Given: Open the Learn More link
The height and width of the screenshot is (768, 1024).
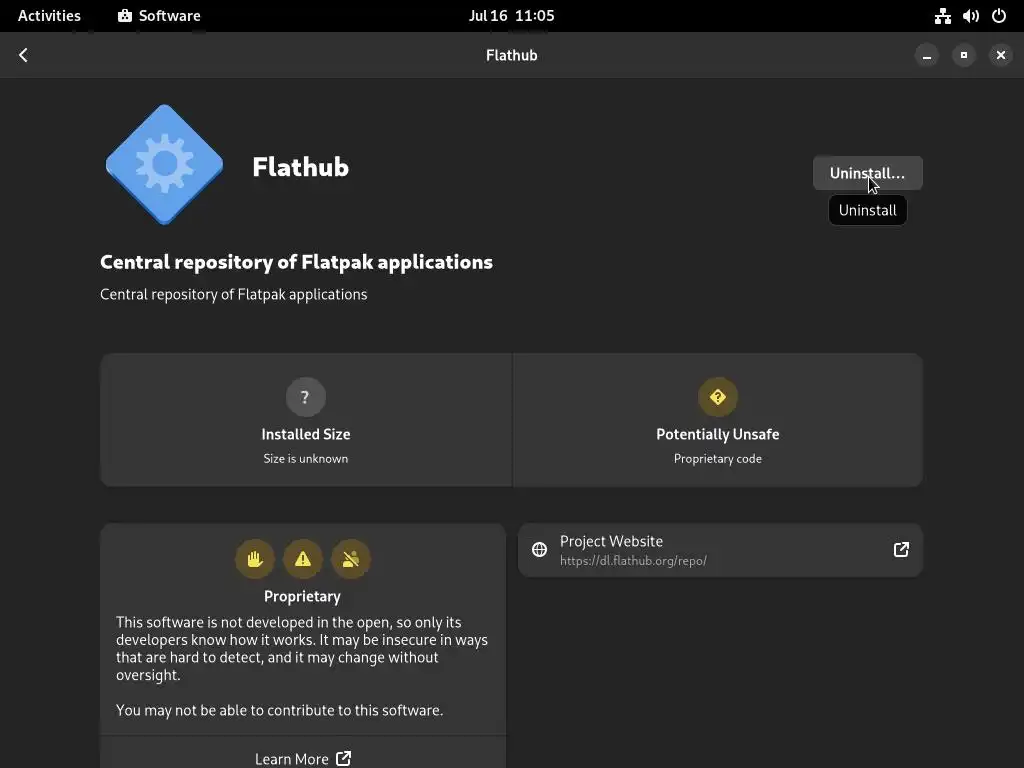Looking at the screenshot, I should pyautogui.click(x=303, y=758).
